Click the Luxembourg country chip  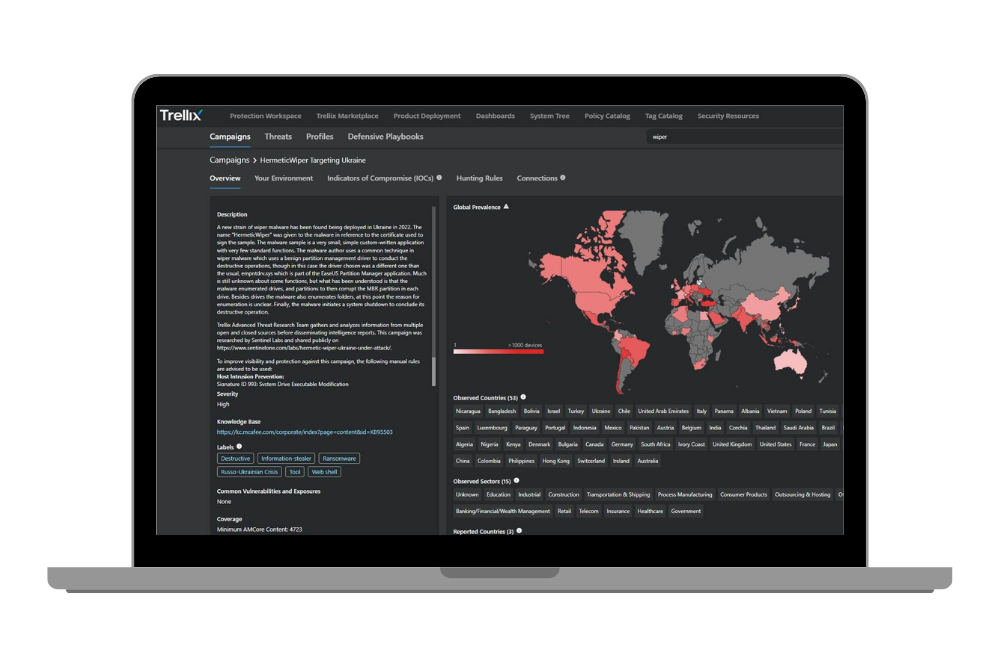point(492,428)
